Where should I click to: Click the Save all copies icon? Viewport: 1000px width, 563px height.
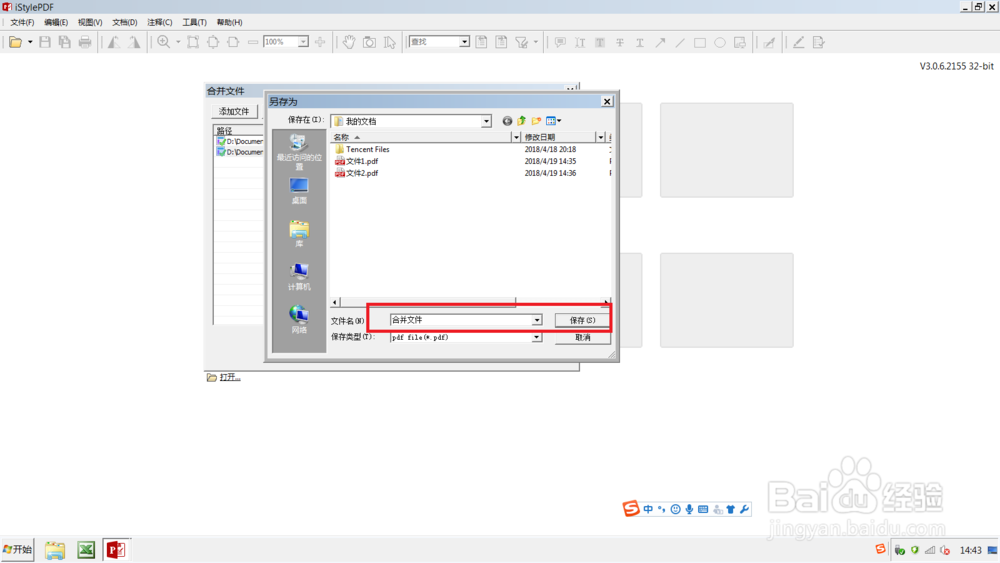64,42
